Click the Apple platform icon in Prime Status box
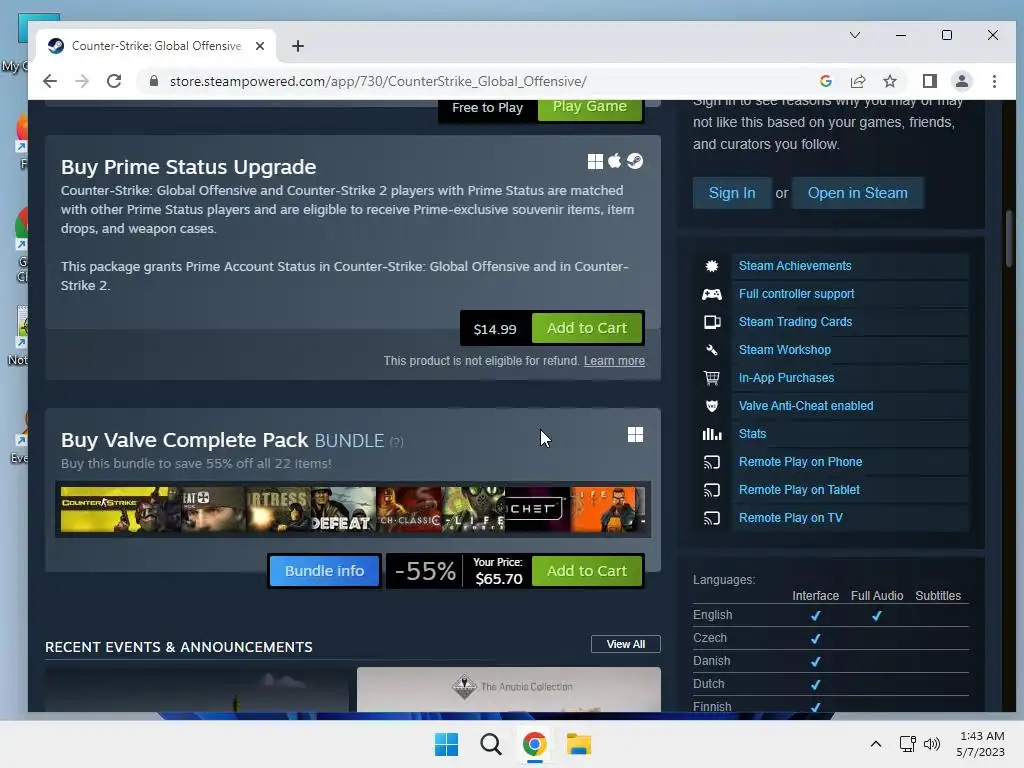Screen dimensions: 1024x768 (x=615, y=161)
